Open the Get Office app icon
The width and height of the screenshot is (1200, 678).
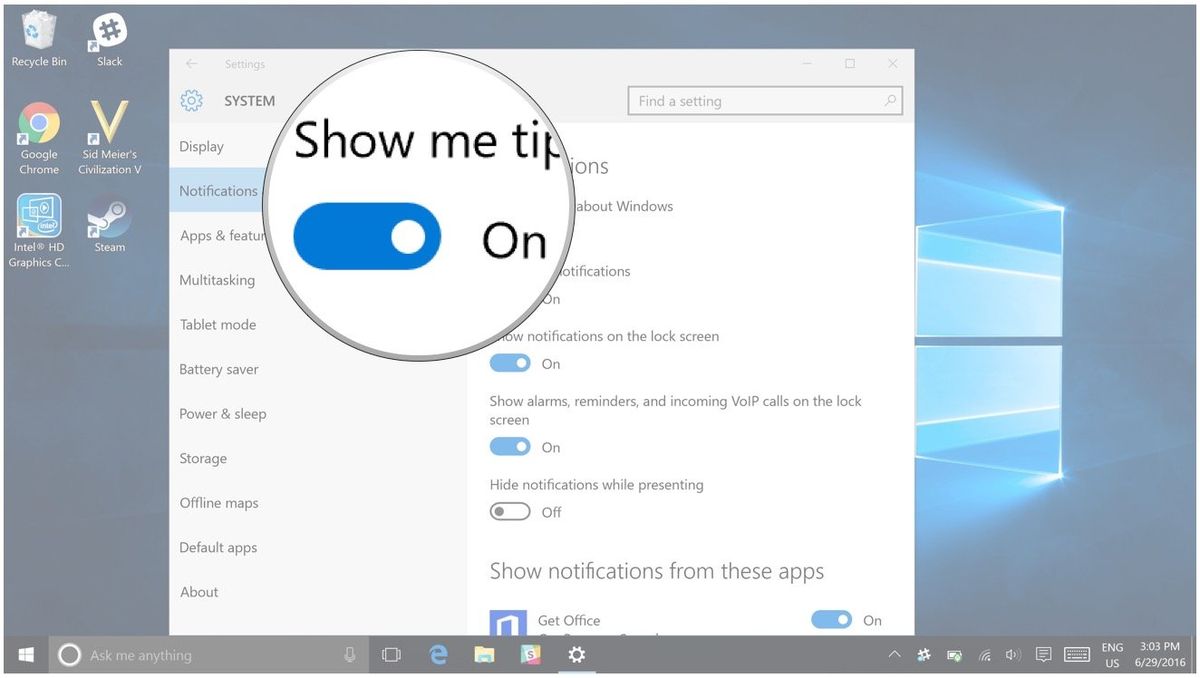510,622
